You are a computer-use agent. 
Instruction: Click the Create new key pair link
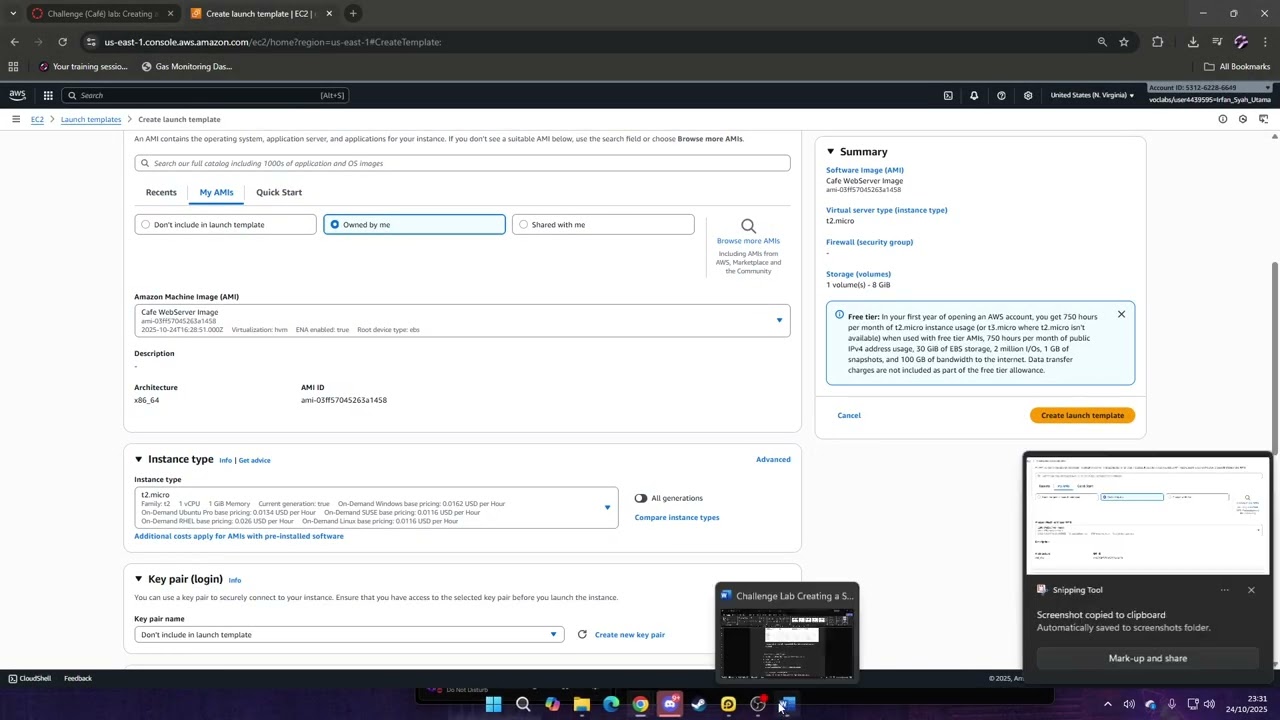click(630, 634)
